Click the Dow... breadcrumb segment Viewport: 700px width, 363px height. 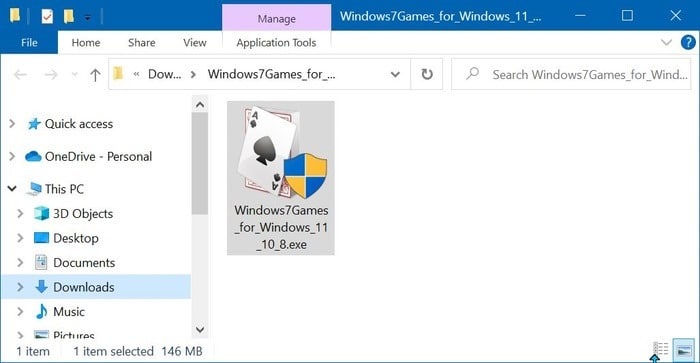[164, 74]
